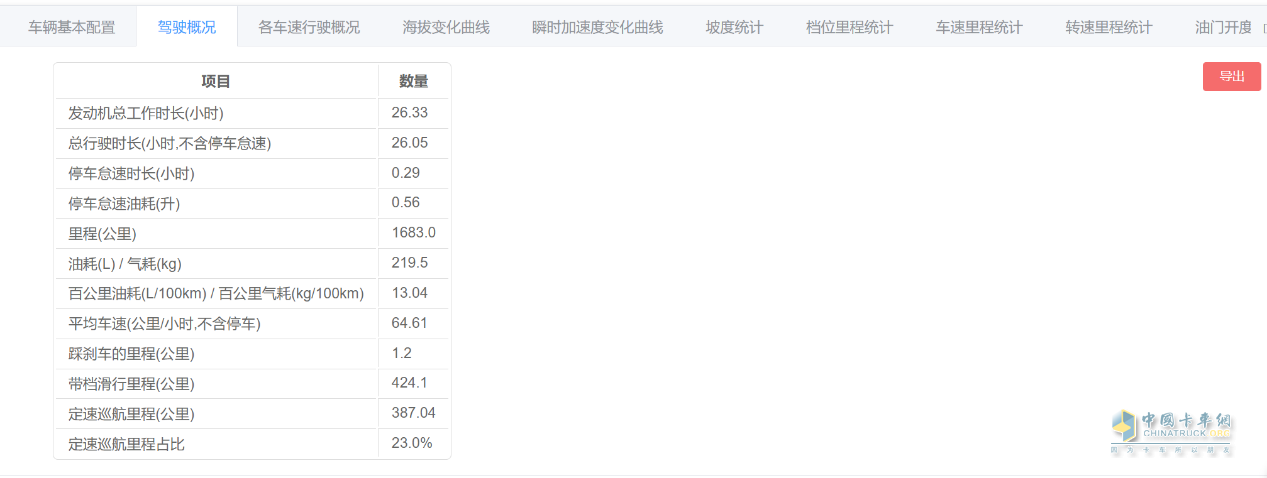
Task: Select the value 387.04
Action: (414, 412)
